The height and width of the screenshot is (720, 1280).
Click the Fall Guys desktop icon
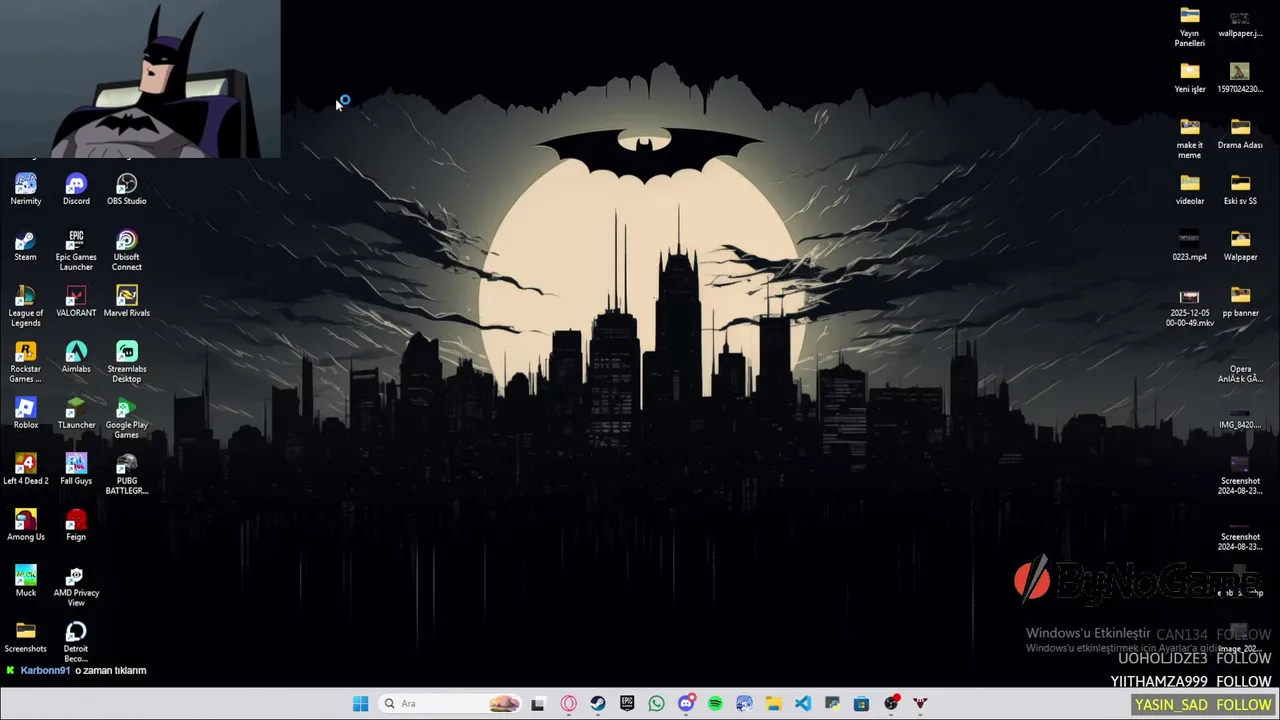click(76, 469)
